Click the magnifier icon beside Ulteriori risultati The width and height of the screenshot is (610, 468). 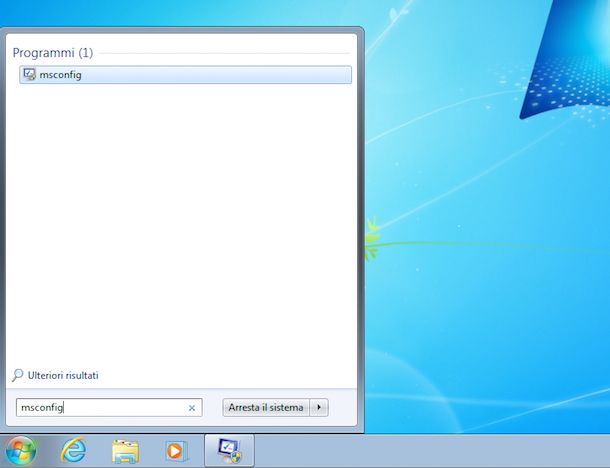pos(18,375)
